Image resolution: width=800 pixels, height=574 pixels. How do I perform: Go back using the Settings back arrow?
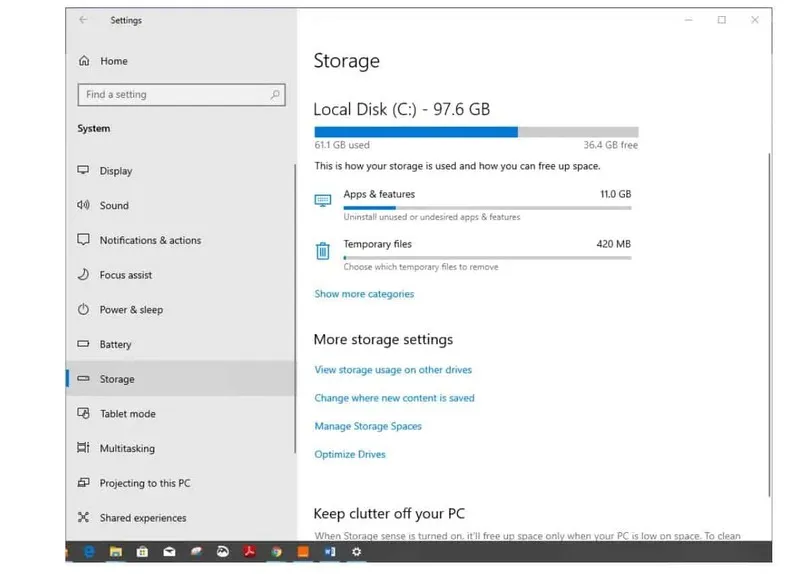[83, 20]
